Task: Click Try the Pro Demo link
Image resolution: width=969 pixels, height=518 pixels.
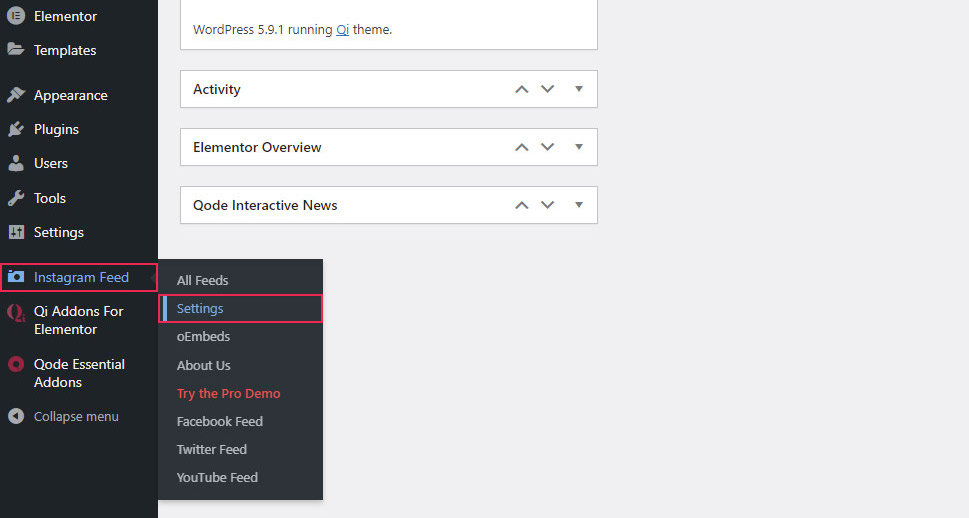Action: pyautogui.click(x=229, y=393)
